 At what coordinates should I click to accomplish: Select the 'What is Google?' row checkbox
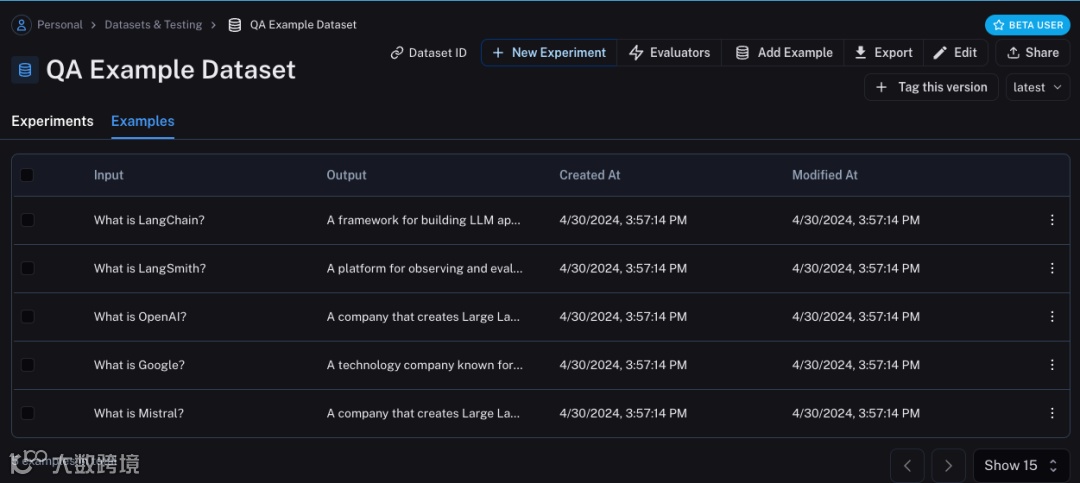click(27, 365)
